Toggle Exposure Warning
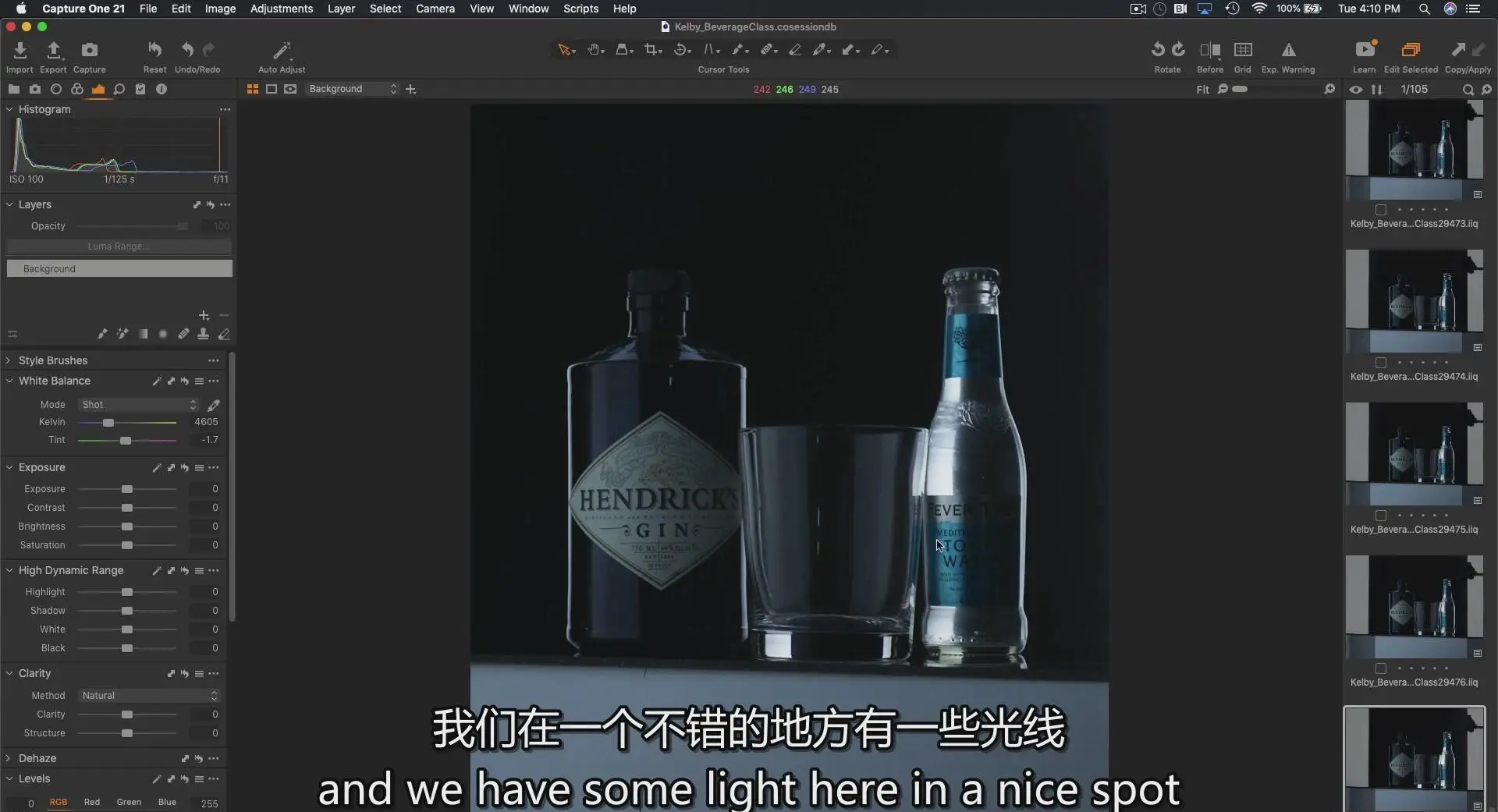Screen dimensions: 1498x812 (x=1288, y=50)
